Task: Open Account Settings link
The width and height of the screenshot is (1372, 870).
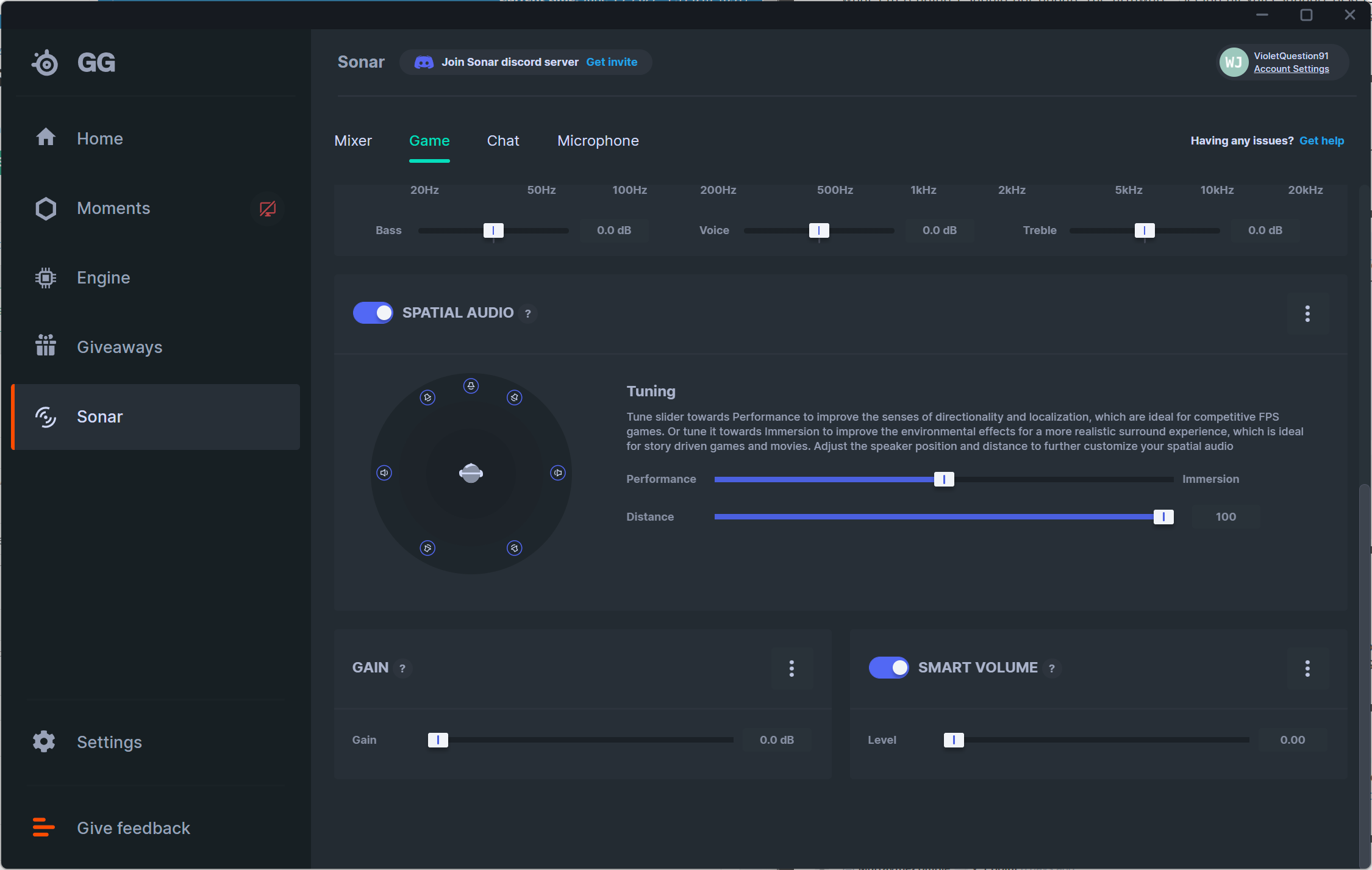Action: tap(1291, 69)
